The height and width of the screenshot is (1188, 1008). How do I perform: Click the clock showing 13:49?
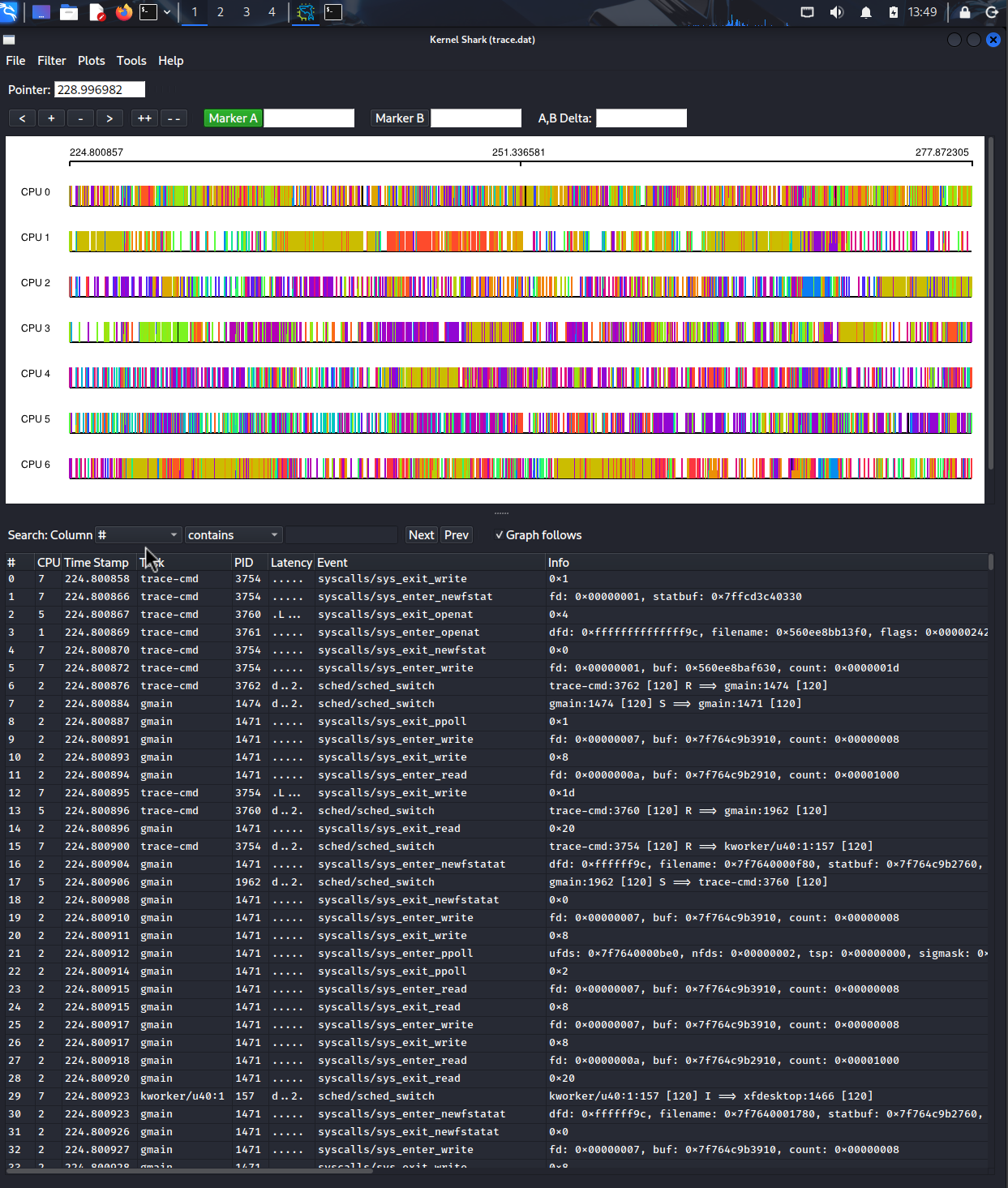pos(922,12)
